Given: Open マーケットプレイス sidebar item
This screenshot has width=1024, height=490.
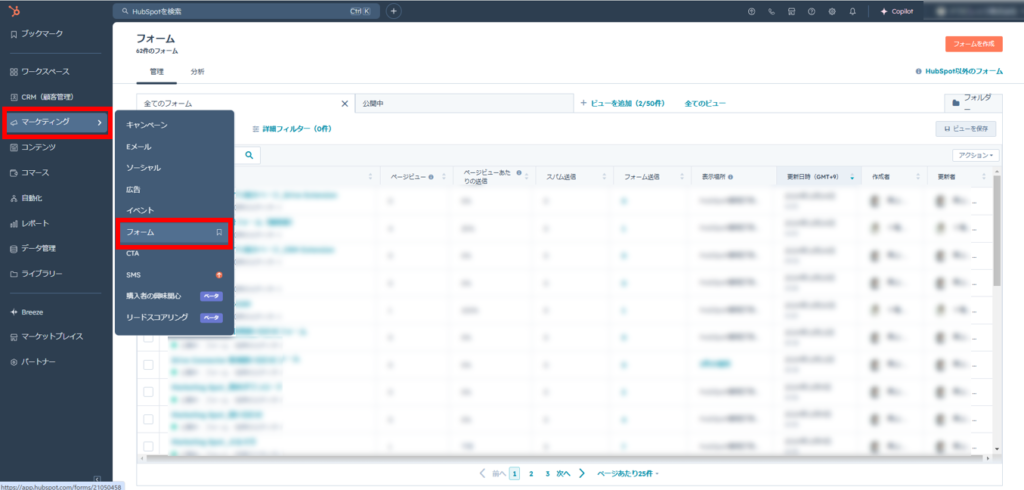Looking at the screenshot, I should [x=46, y=336].
